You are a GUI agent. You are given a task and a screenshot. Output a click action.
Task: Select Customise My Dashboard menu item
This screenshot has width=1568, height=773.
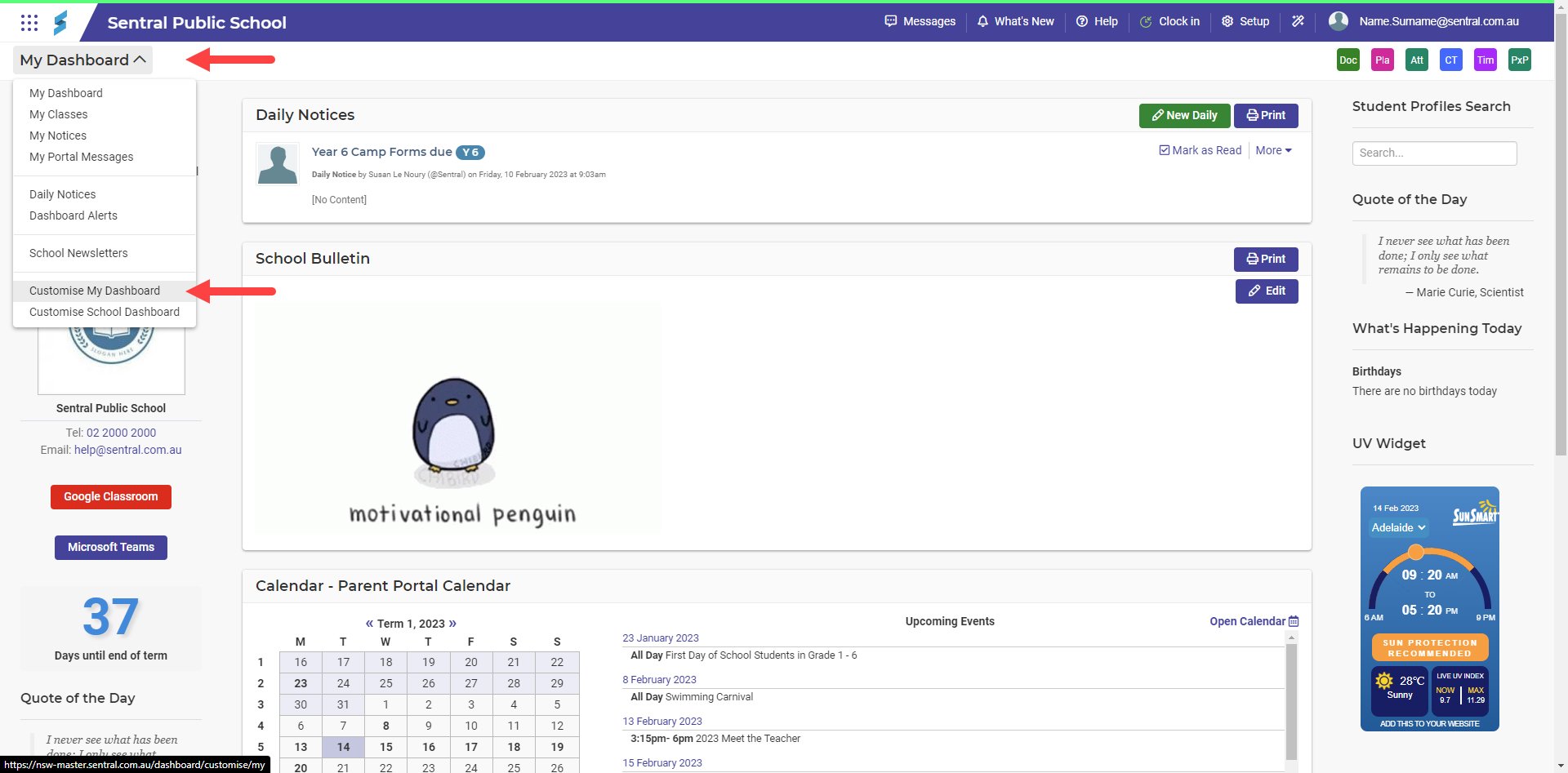(x=95, y=291)
